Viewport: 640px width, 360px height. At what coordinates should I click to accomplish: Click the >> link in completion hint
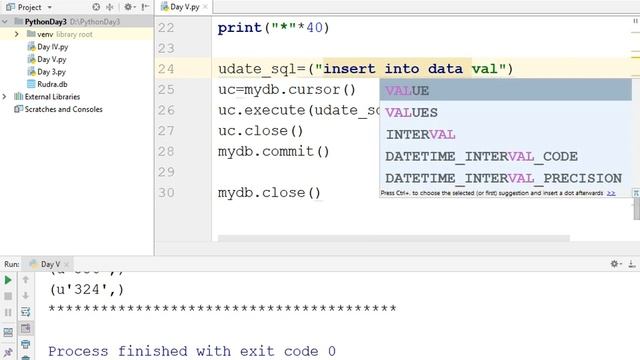coord(611,193)
